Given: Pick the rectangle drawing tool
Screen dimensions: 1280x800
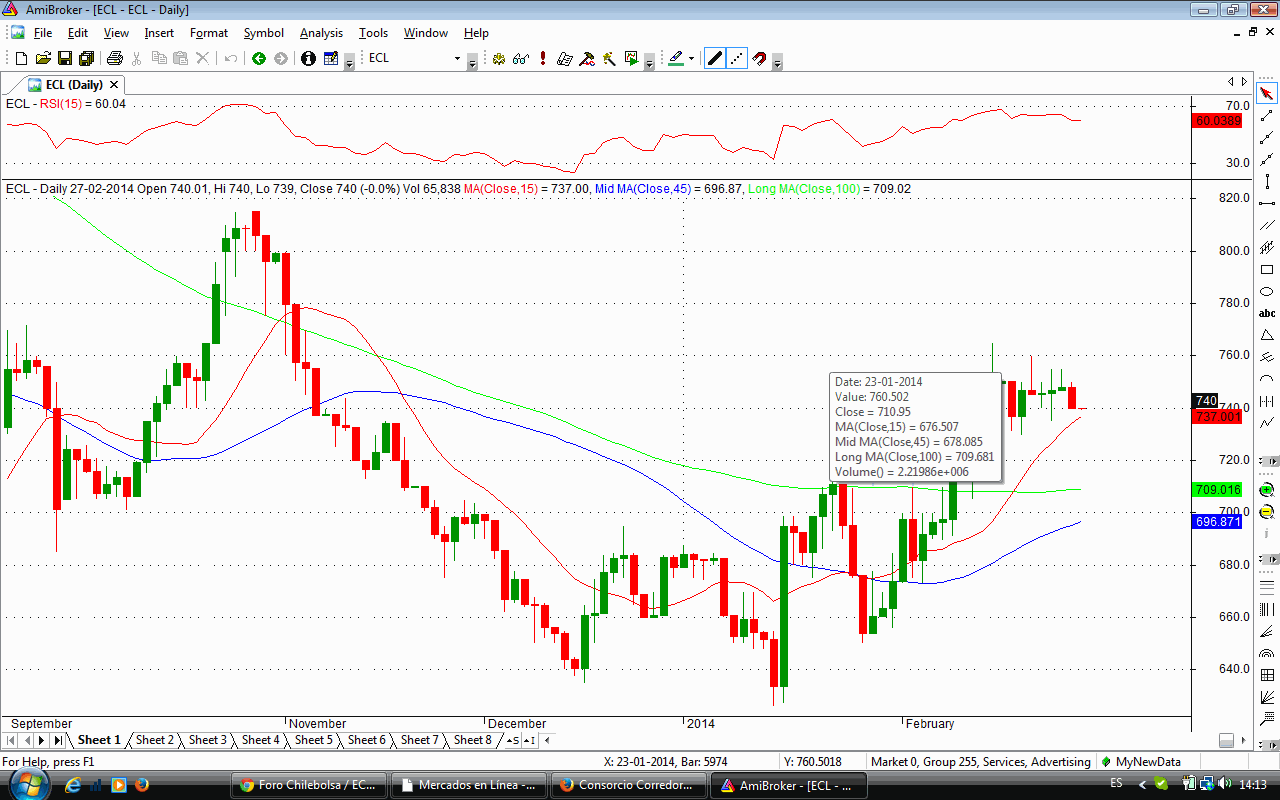Looking at the screenshot, I should click(x=1267, y=270).
